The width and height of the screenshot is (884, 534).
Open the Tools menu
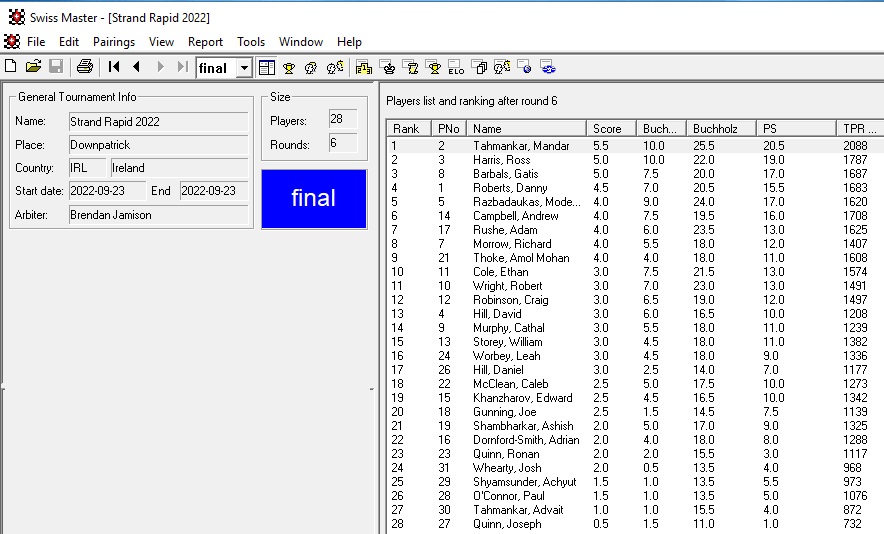point(251,42)
